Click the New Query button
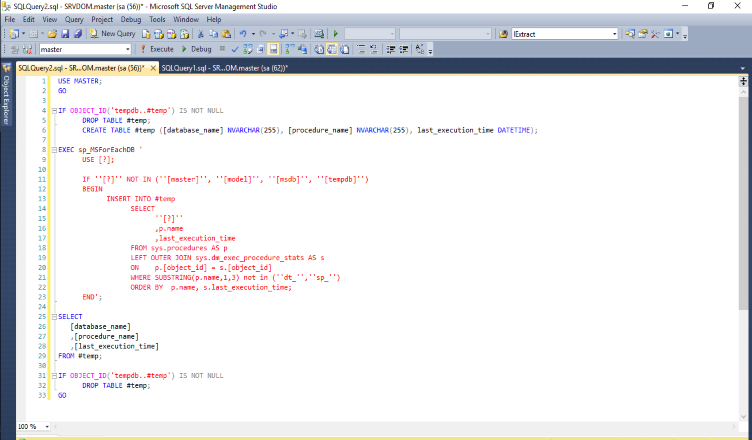752x440 pixels. tap(113, 34)
